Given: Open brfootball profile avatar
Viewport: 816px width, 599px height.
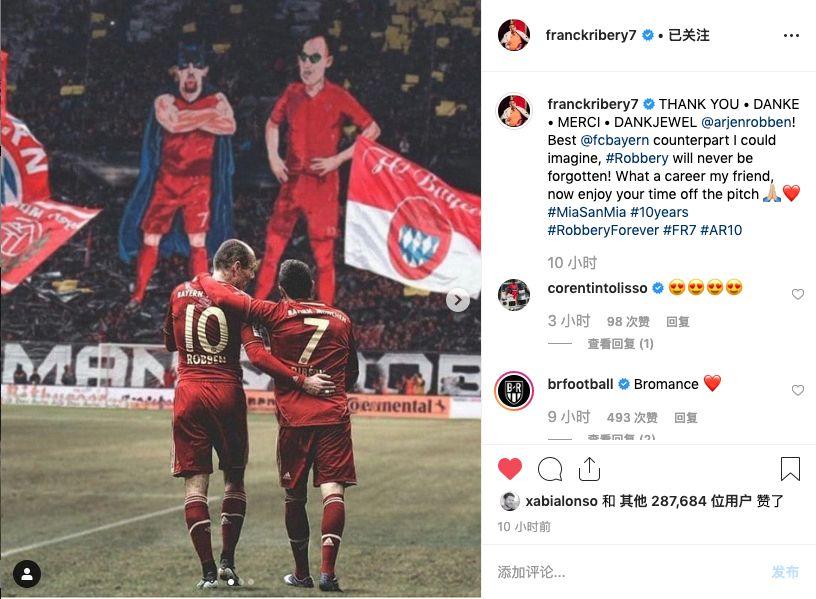Looking at the screenshot, I should [514, 390].
